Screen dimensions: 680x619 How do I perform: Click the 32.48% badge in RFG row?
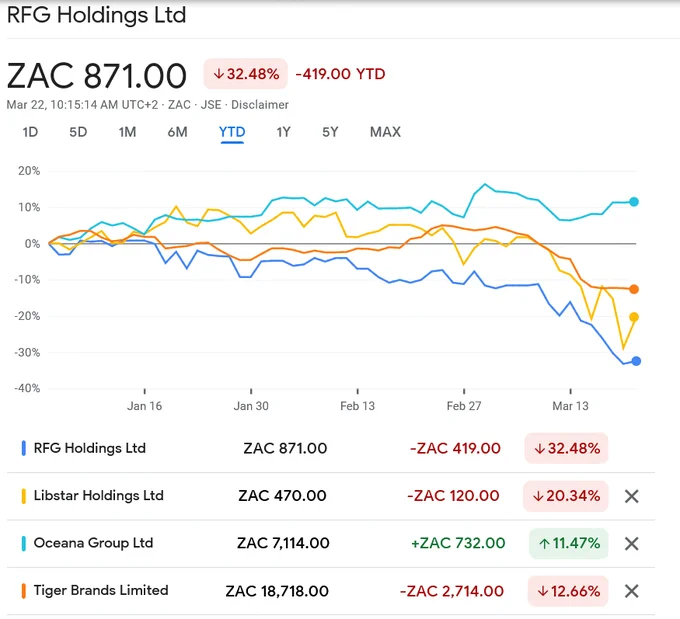click(x=566, y=448)
